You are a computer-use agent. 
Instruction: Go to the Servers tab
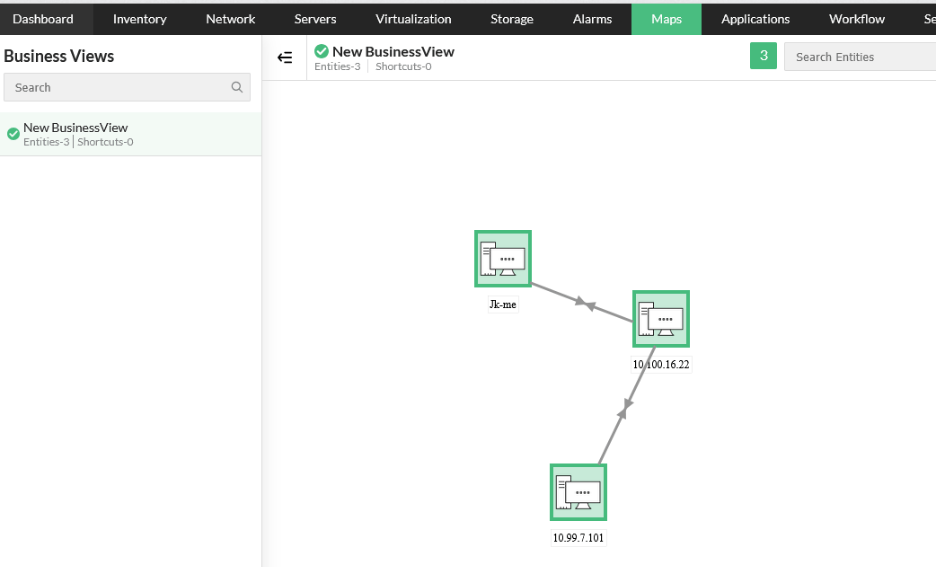[x=315, y=19]
